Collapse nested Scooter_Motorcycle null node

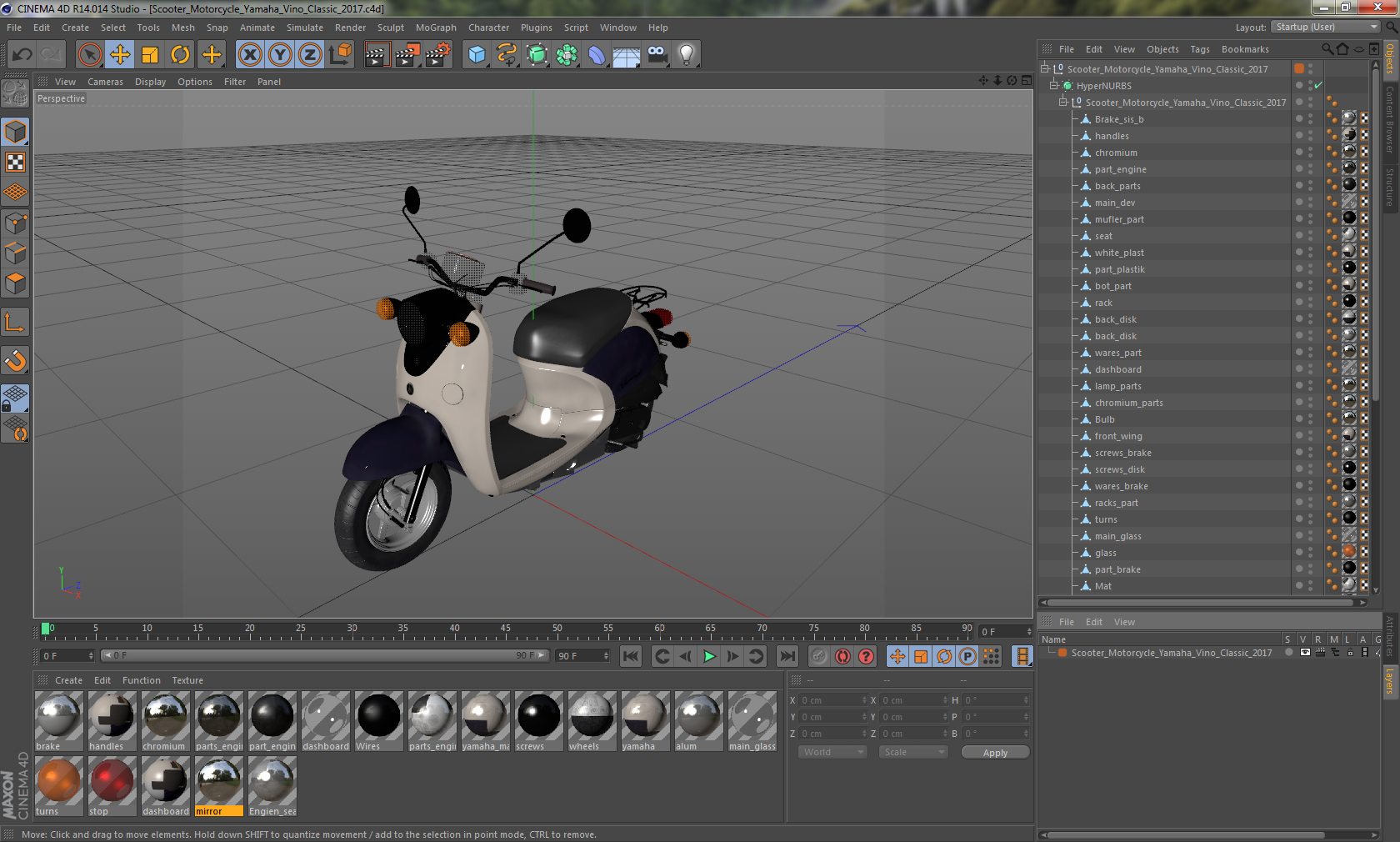pos(1062,103)
